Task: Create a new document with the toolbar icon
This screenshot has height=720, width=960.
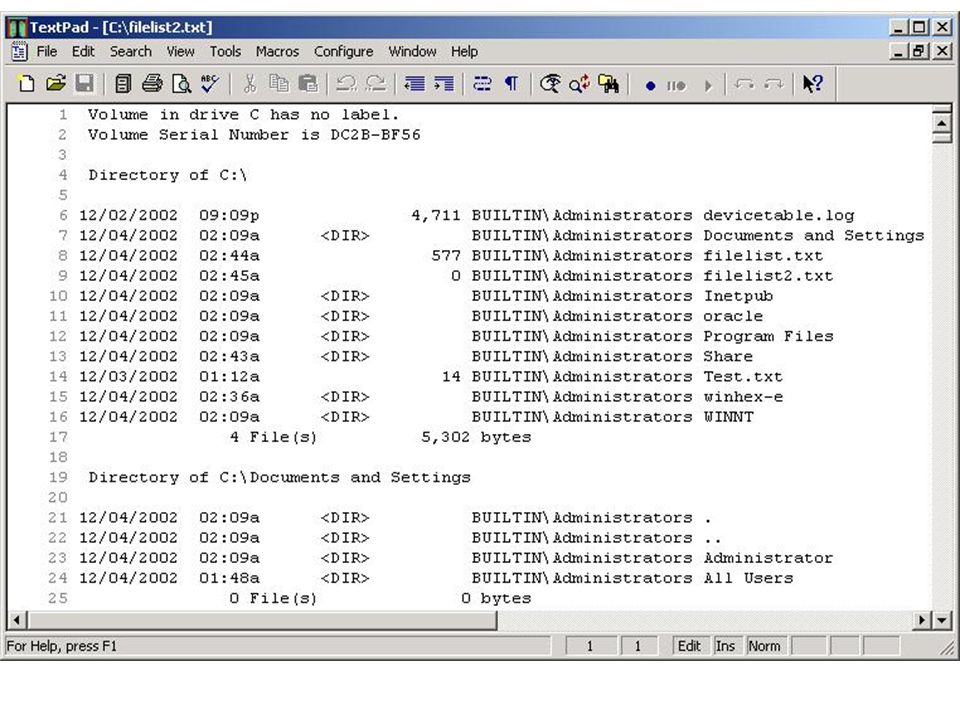Action: [26, 83]
